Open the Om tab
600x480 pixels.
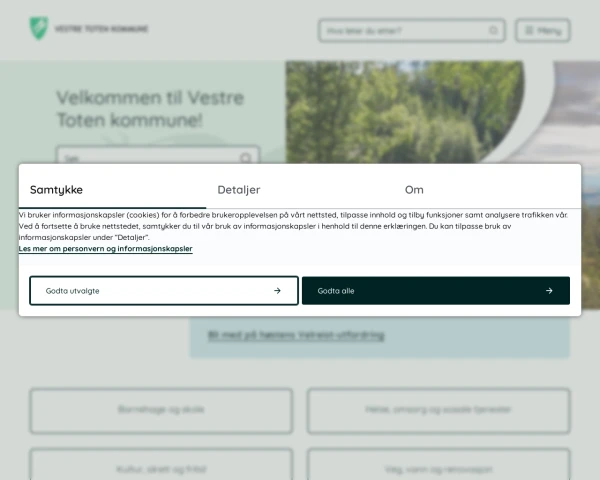[x=487, y=190]
